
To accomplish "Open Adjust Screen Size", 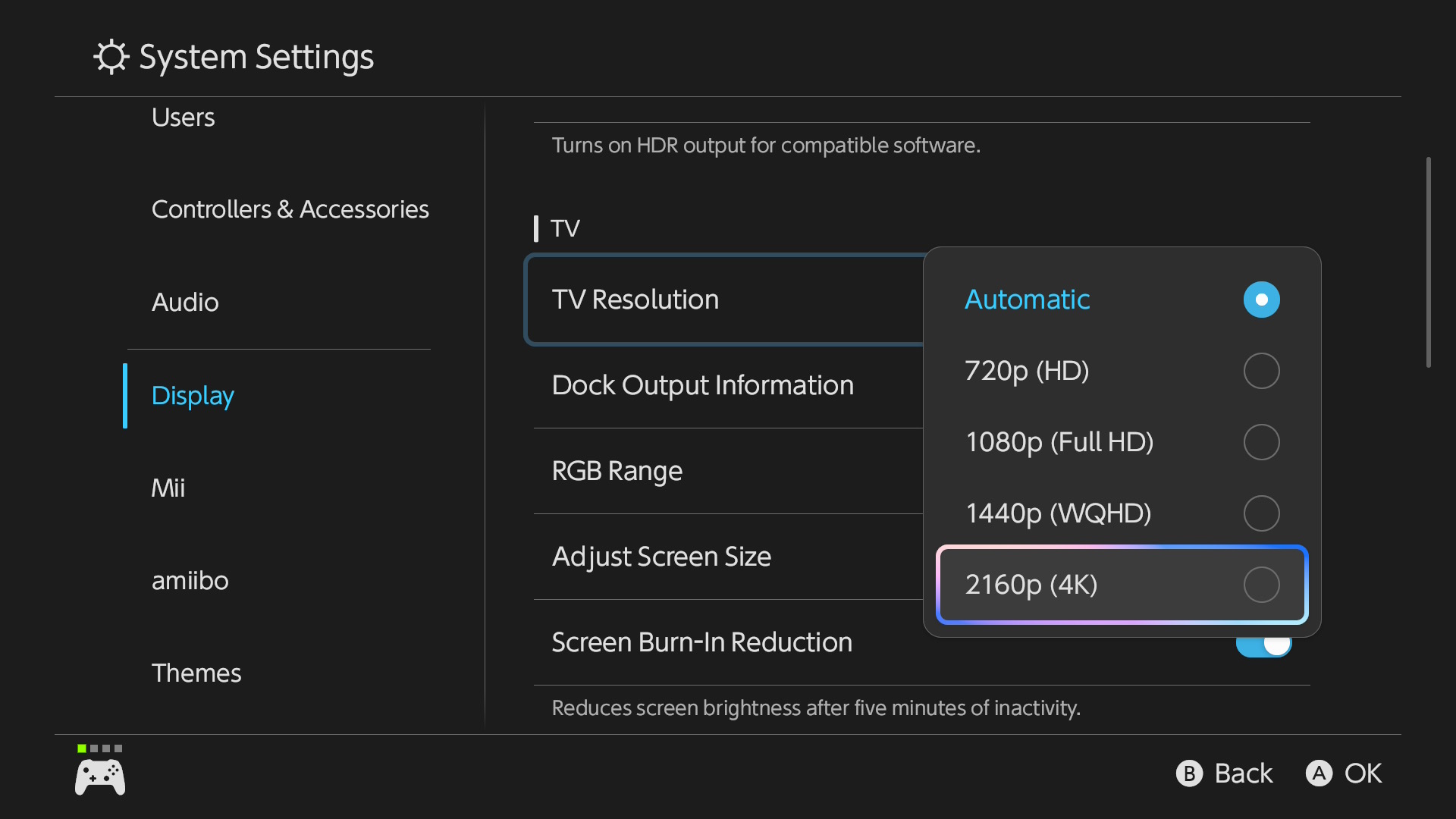I will 729,557.
